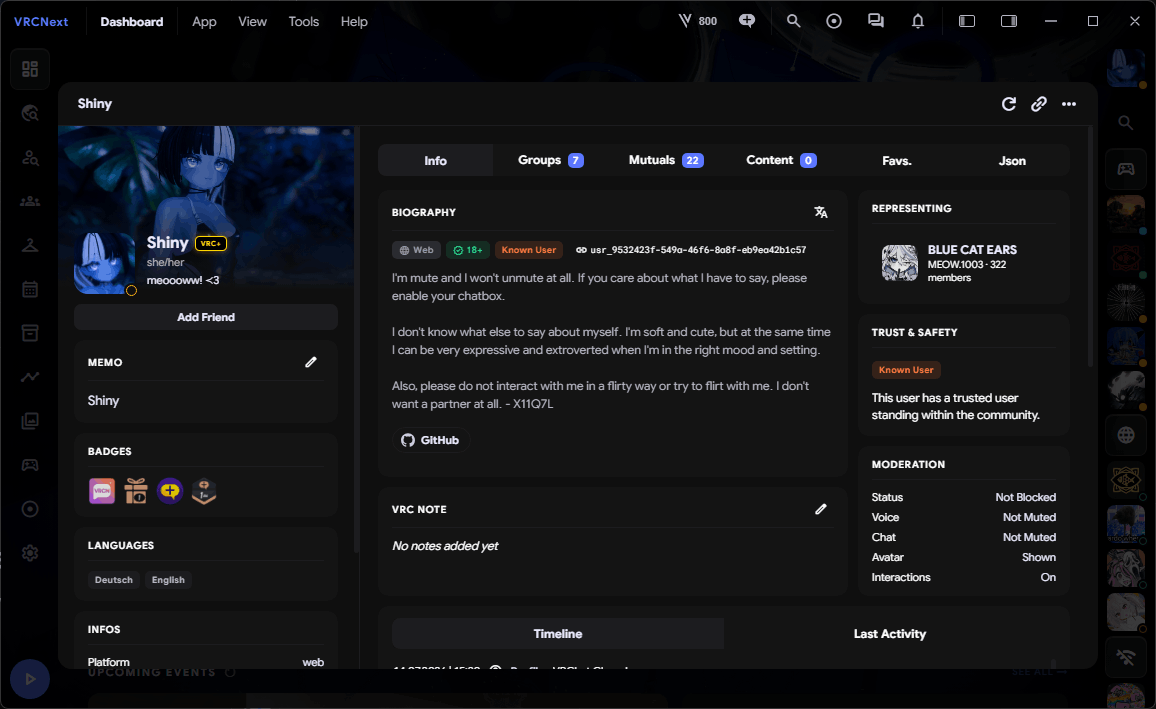
Task: Open the inventory box icon in the left sidebar
Action: click(x=30, y=333)
